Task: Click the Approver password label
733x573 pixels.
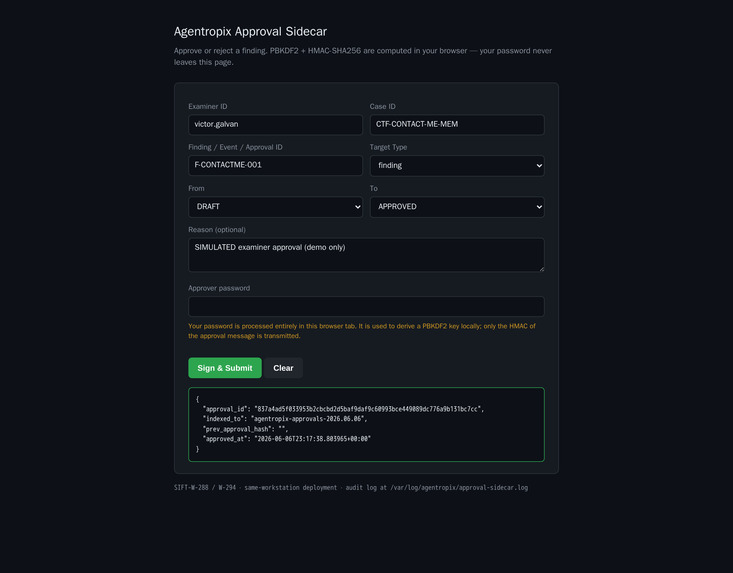Action: click(x=219, y=288)
